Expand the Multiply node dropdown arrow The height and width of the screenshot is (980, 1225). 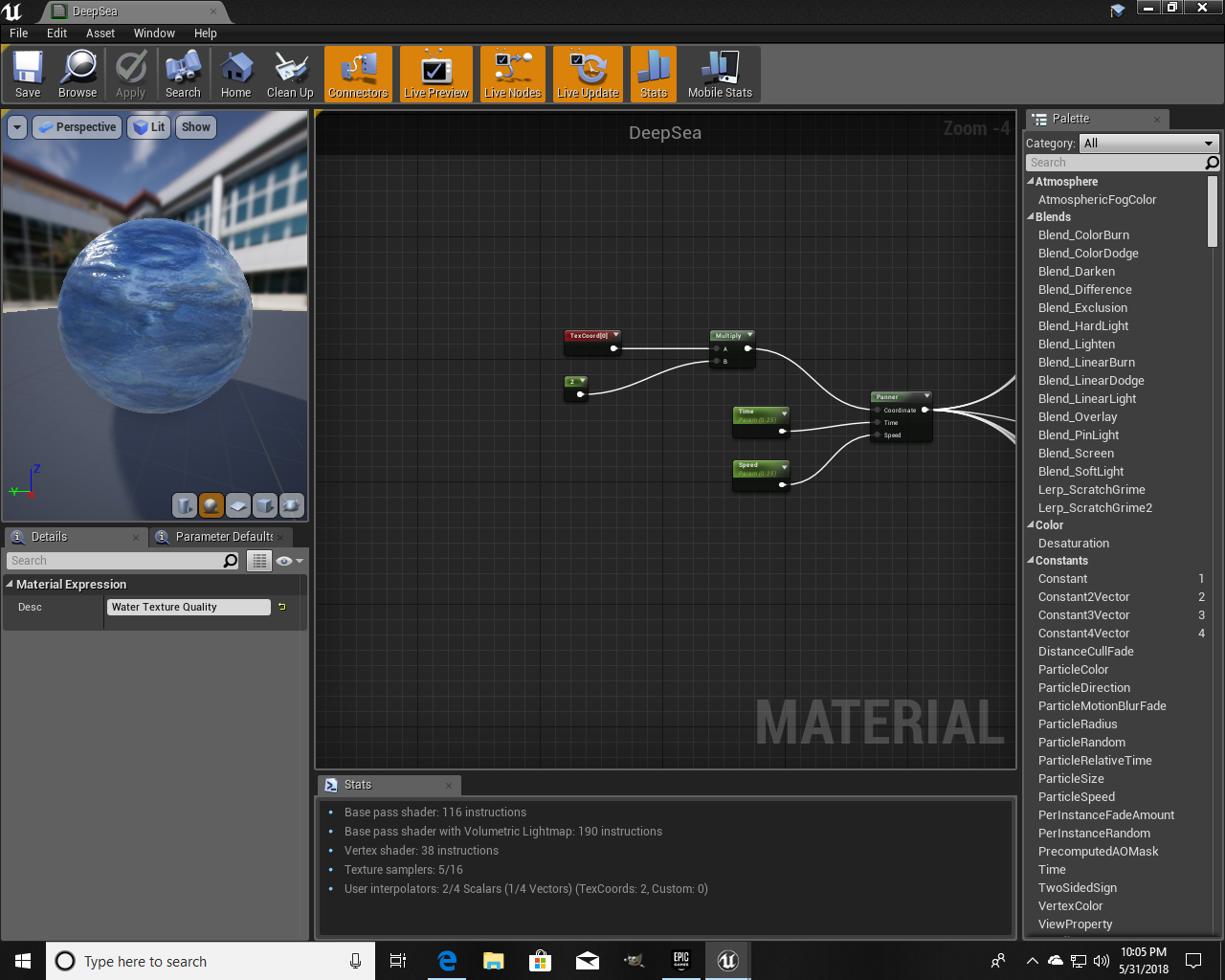[749, 335]
